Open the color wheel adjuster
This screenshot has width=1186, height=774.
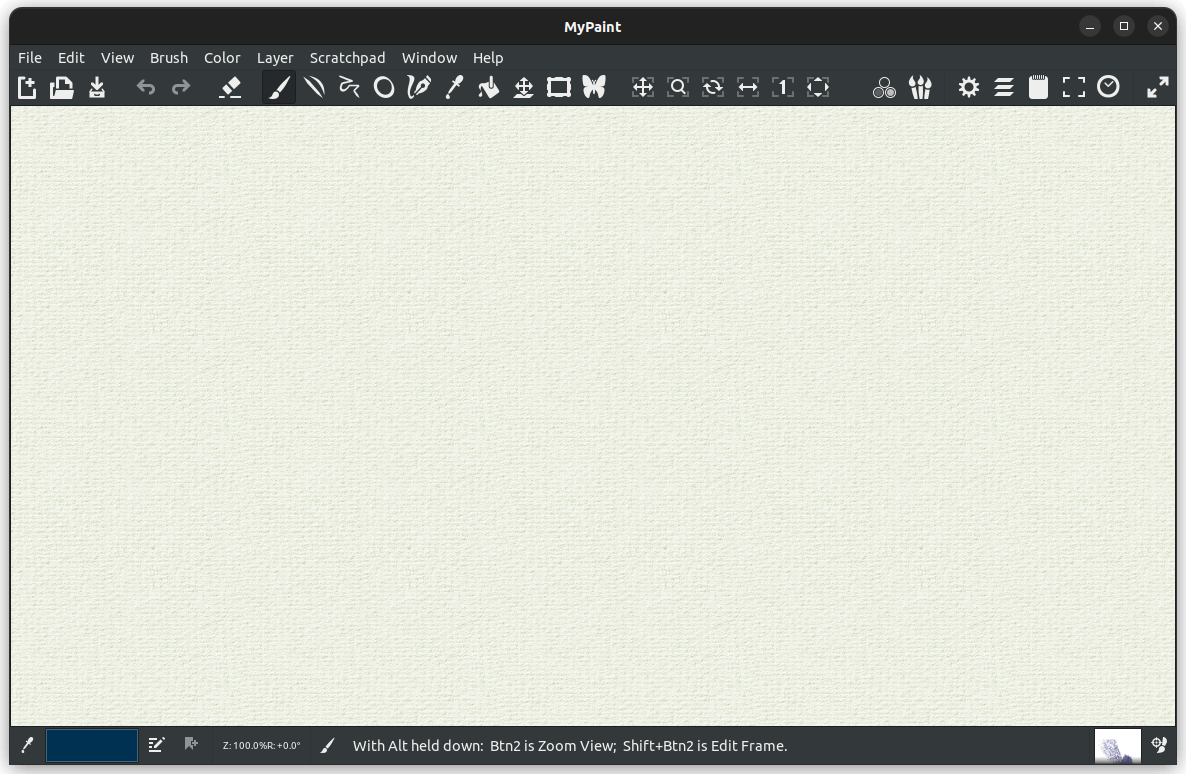(x=884, y=87)
